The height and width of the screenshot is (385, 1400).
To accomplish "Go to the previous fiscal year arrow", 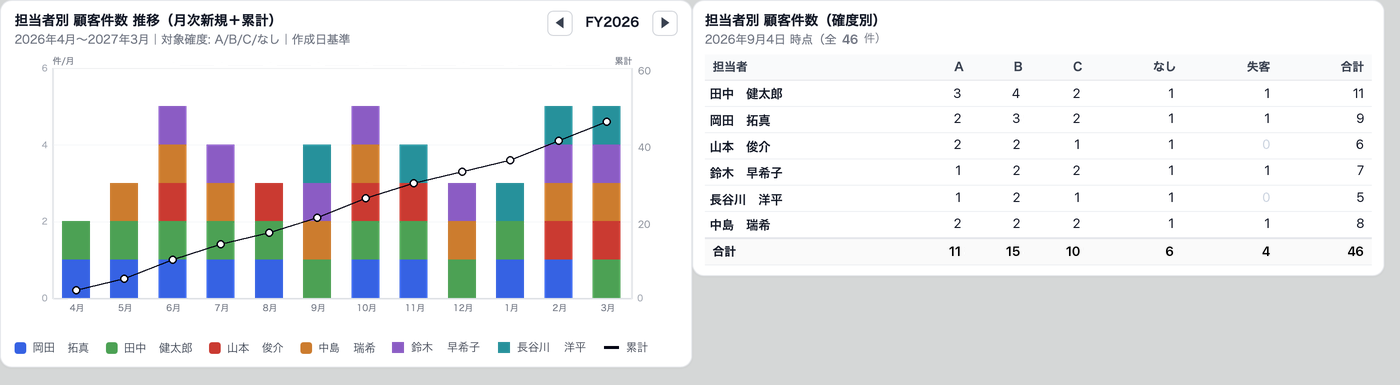I will [x=560, y=23].
